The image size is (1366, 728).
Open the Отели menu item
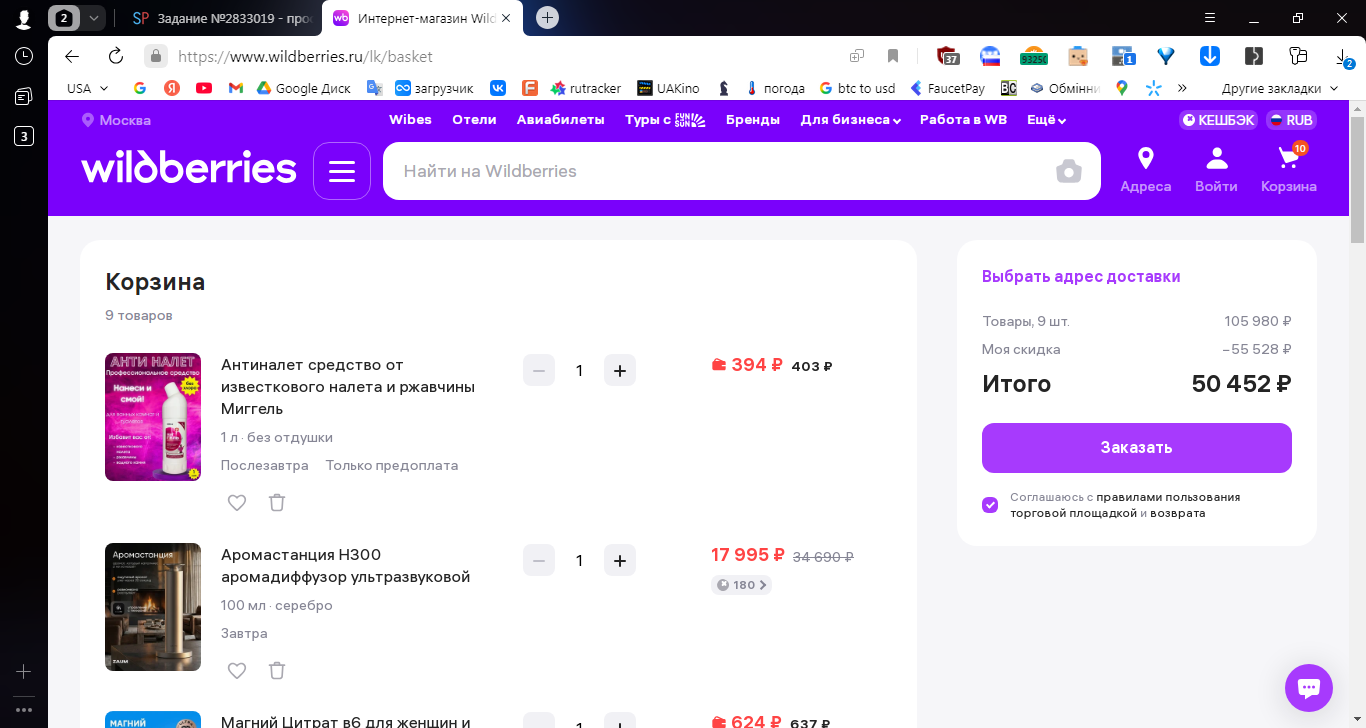(474, 120)
